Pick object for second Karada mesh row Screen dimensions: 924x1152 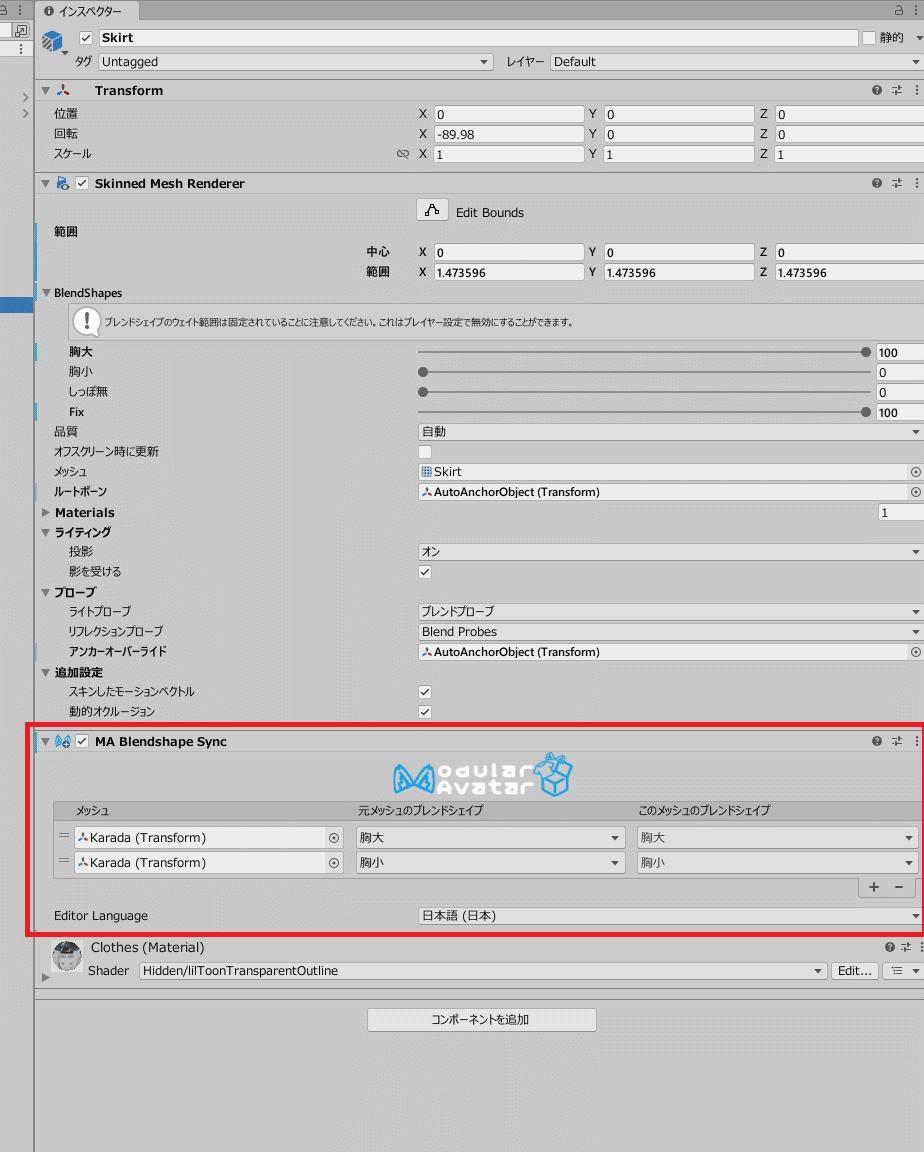click(334, 863)
